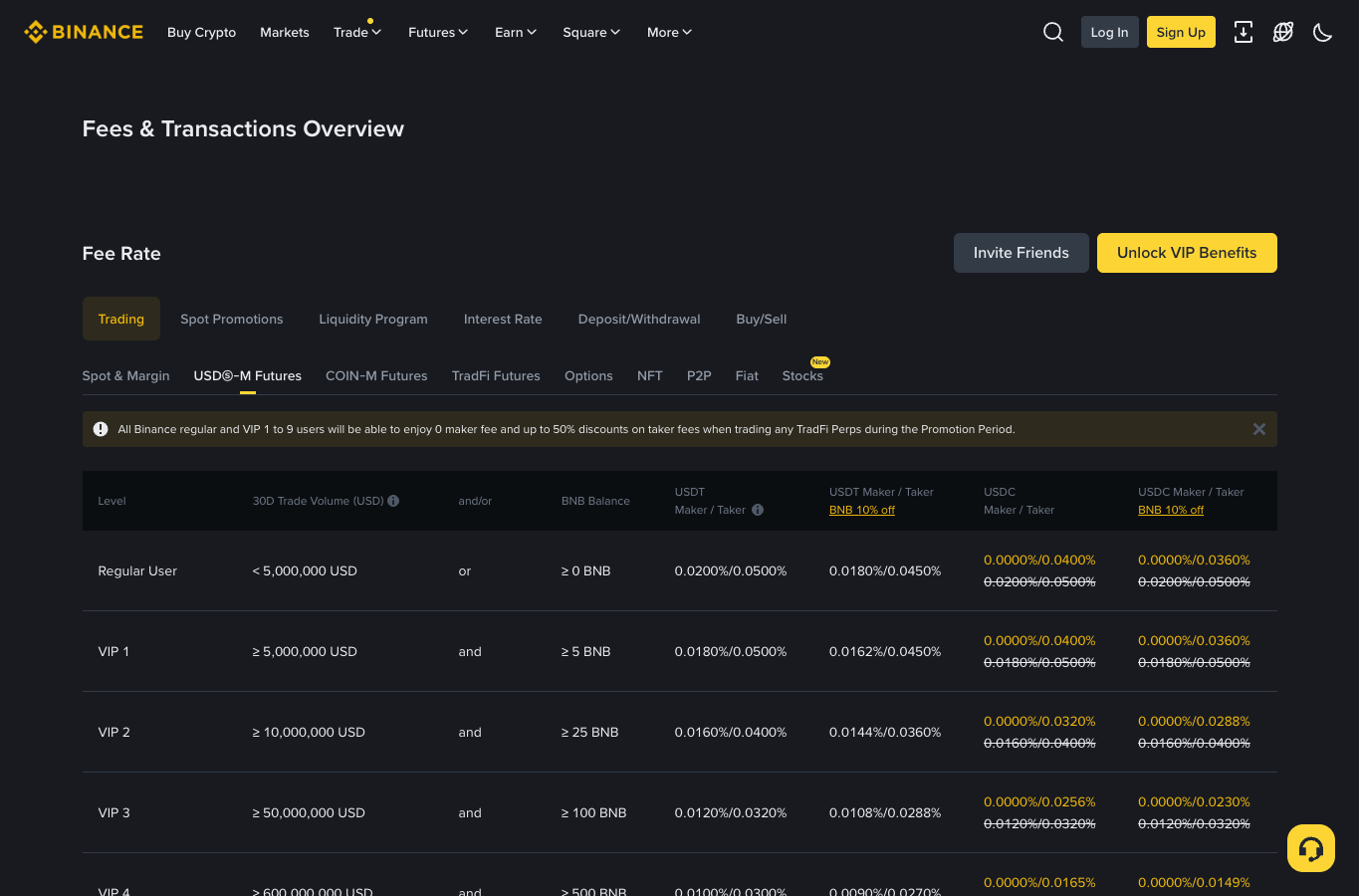Expand the More menu
This screenshot has width=1359, height=896.
(x=669, y=32)
